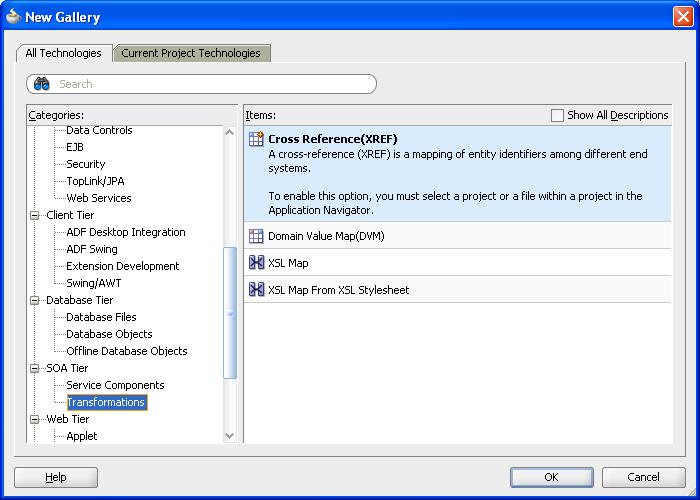Enable Show All Descriptions checkbox
The width and height of the screenshot is (700, 500).
[x=557, y=115]
